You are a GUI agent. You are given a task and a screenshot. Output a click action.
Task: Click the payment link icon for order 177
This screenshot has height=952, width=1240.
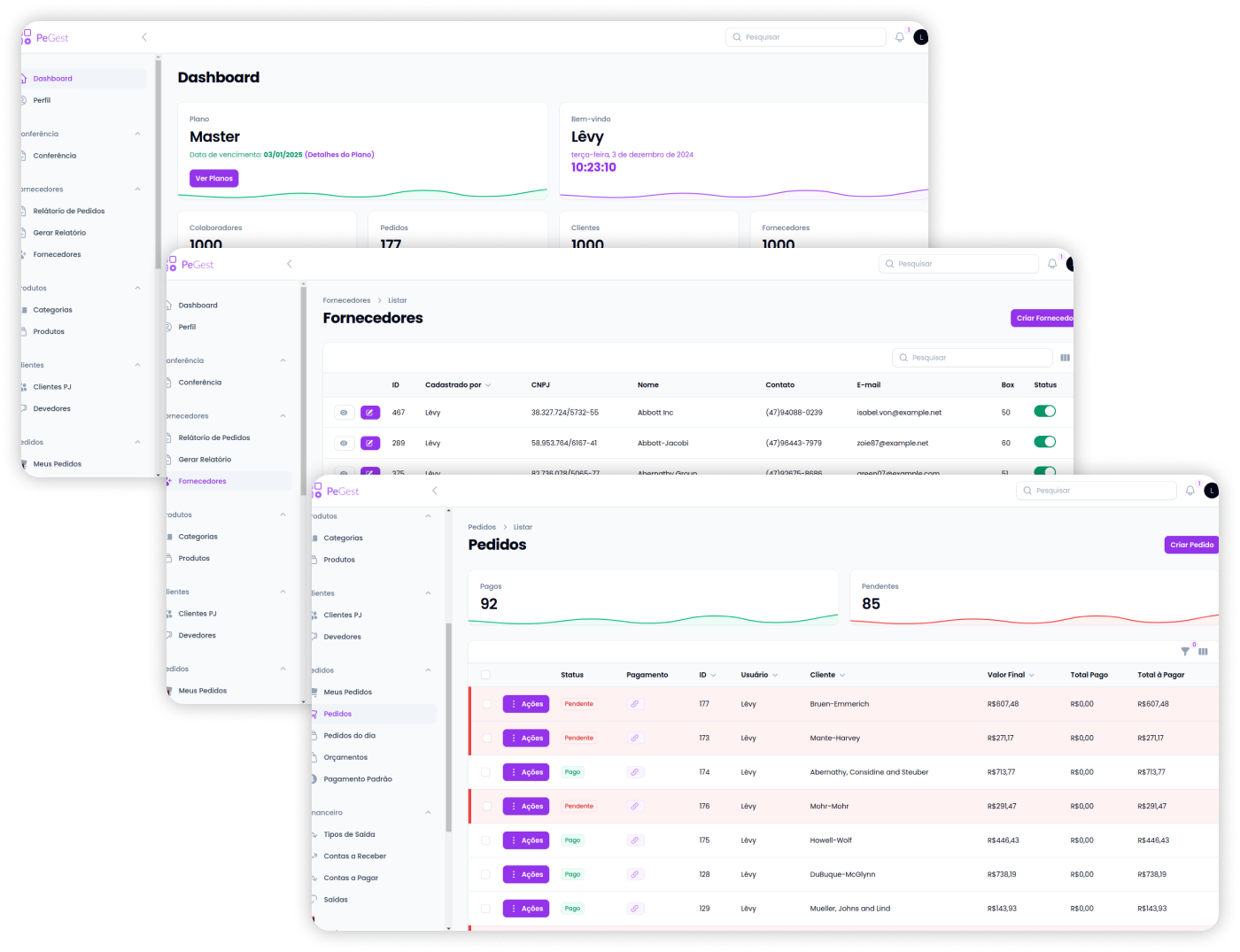634,704
